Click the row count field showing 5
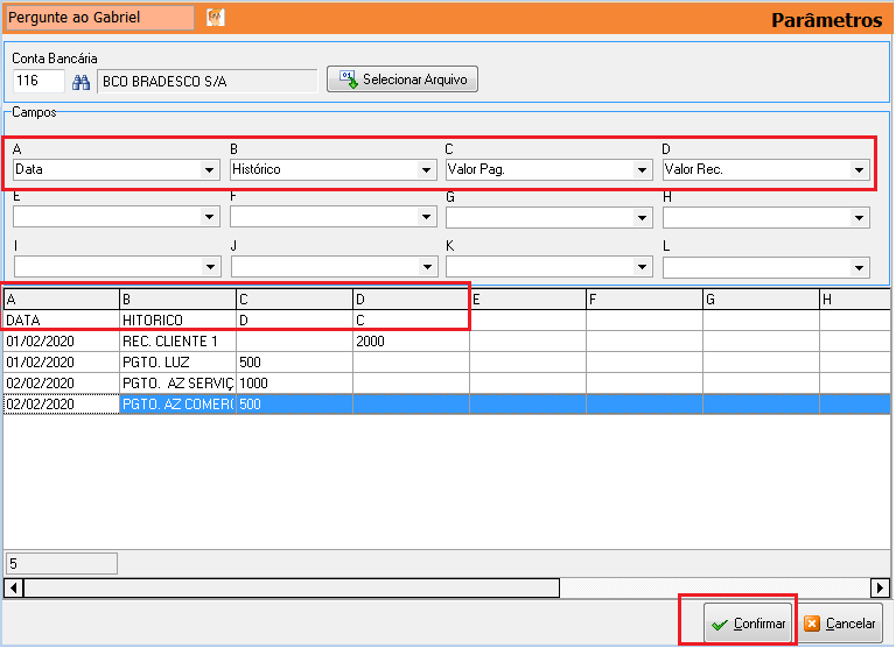The image size is (894, 647). coord(61,564)
